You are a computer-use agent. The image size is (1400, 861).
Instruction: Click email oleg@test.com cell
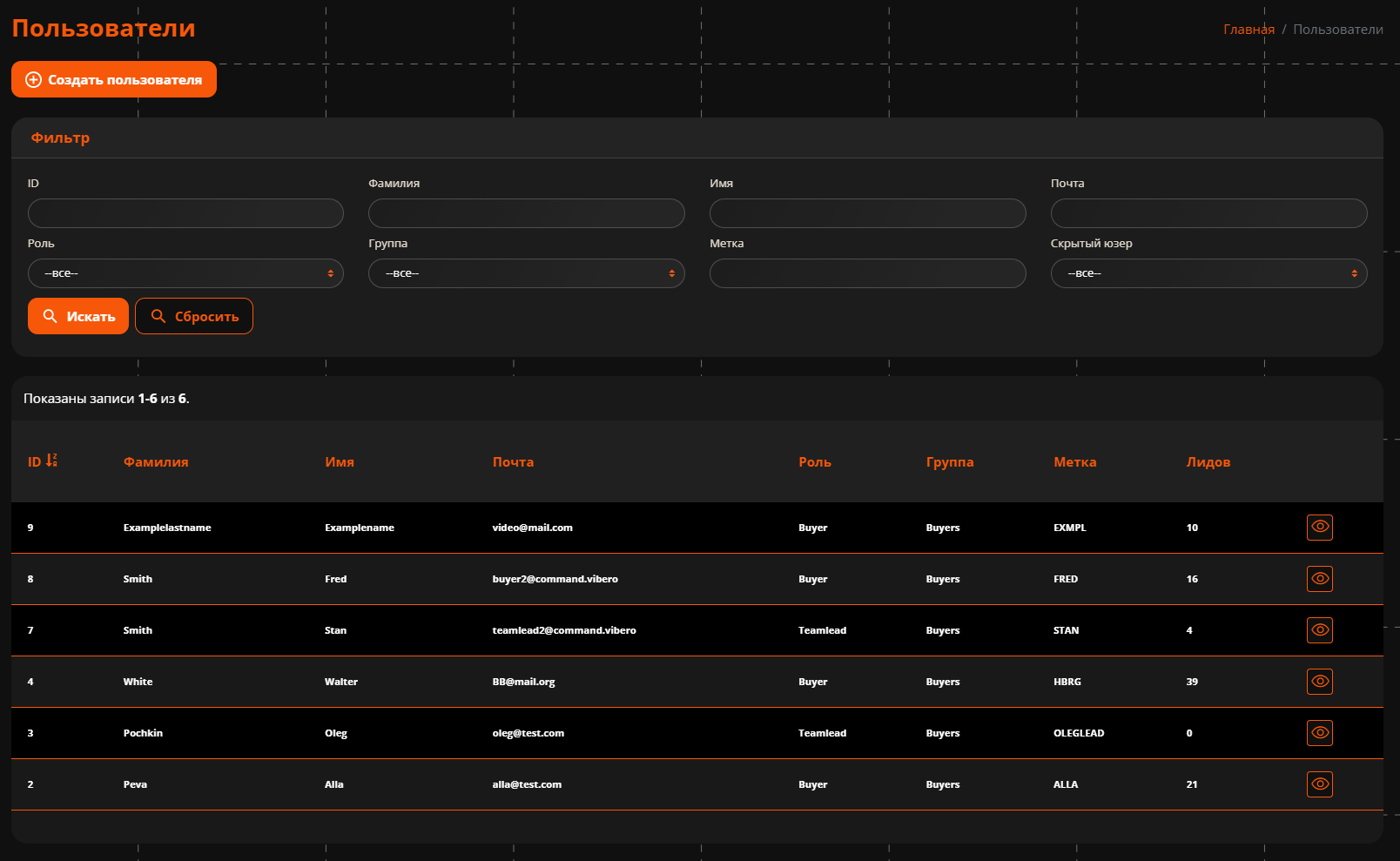[x=528, y=733]
